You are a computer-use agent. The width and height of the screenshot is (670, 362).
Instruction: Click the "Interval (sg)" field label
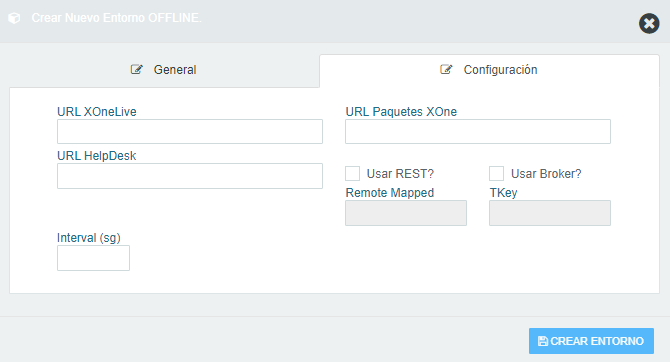click(89, 238)
